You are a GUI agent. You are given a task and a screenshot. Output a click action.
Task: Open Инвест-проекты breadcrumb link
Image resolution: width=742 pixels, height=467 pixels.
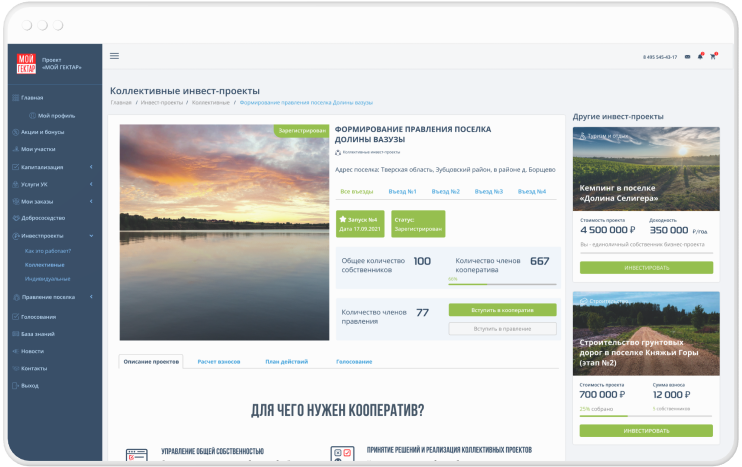(161, 103)
